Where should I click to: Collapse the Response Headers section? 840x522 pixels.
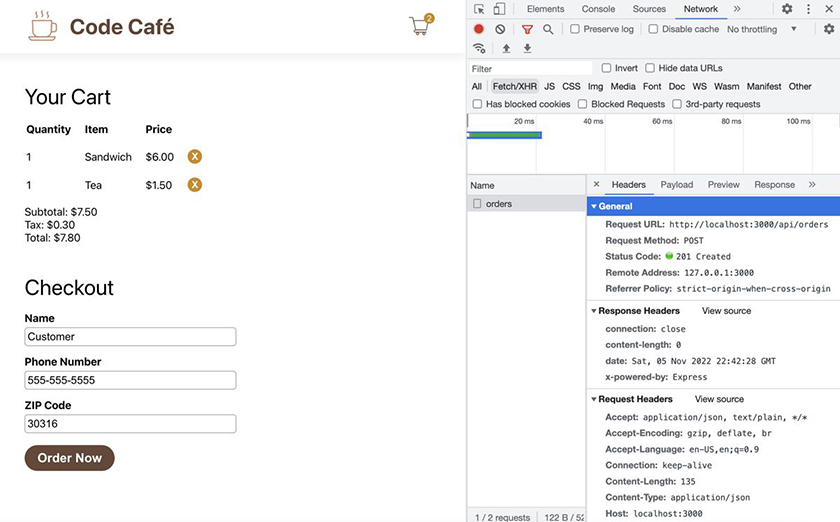[x=594, y=311]
